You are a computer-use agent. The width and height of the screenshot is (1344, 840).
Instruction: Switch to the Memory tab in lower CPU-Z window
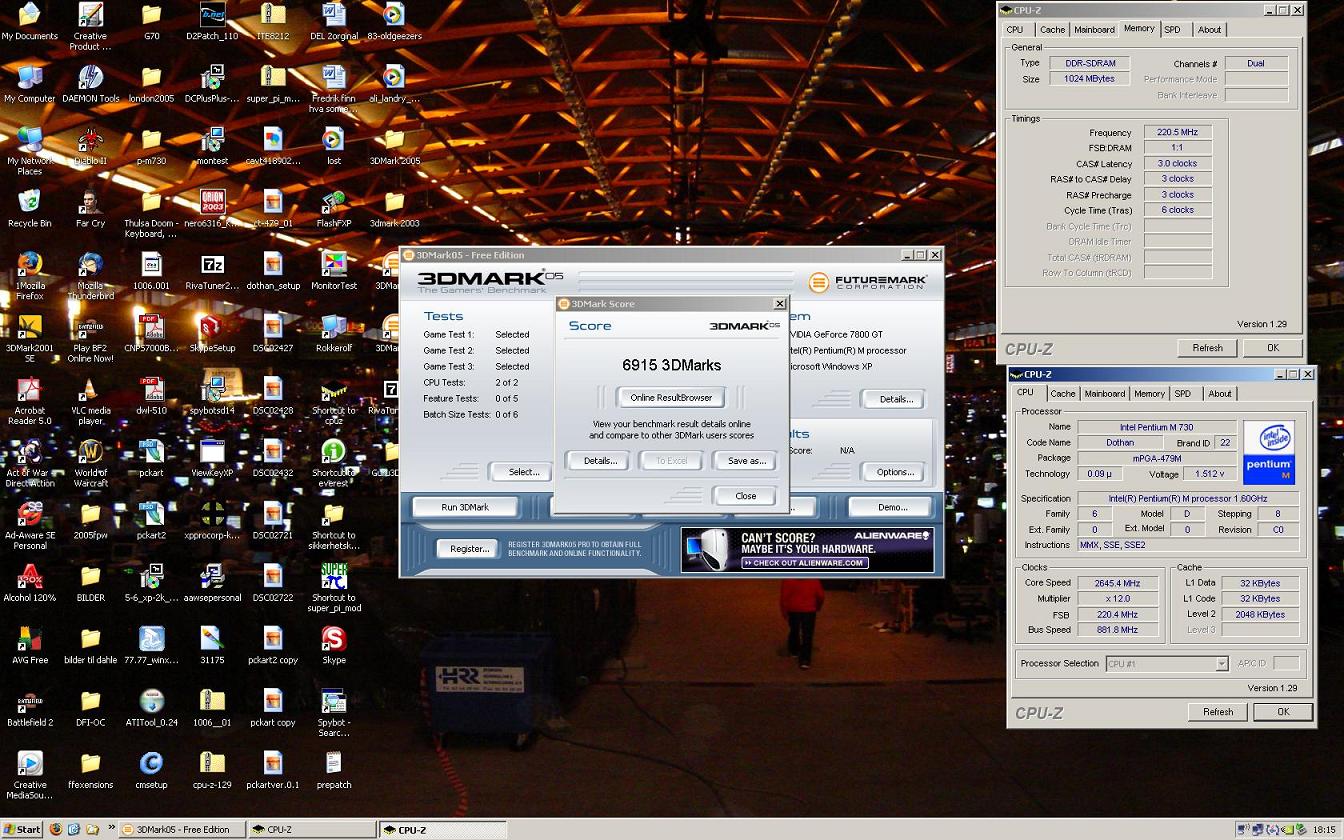pyautogui.click(x=1149, y=393)
